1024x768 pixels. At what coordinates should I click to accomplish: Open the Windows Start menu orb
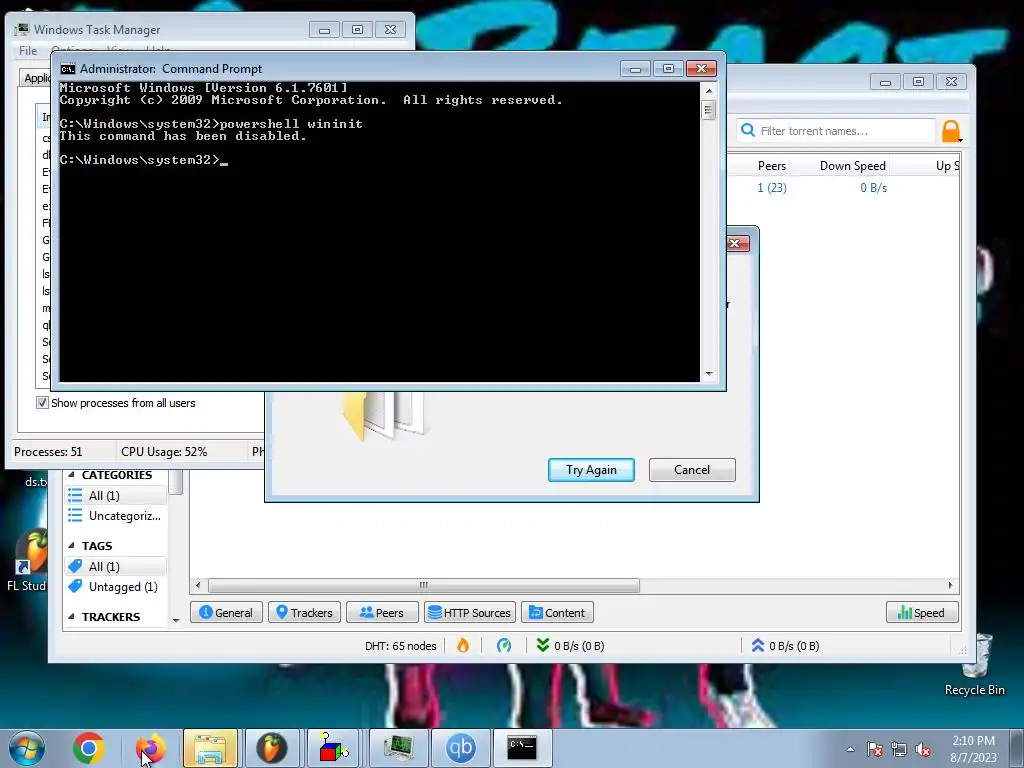tap(27, 748)
